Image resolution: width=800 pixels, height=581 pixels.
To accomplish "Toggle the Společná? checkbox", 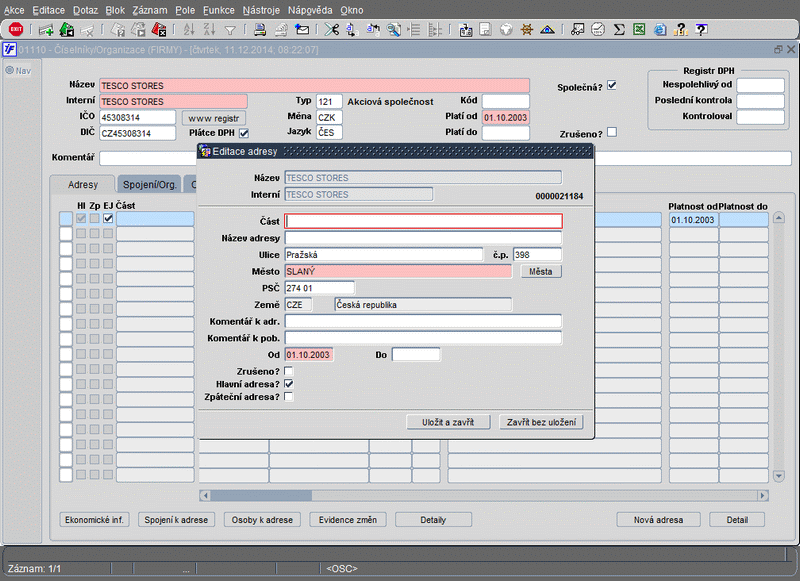I will point(612,86).
